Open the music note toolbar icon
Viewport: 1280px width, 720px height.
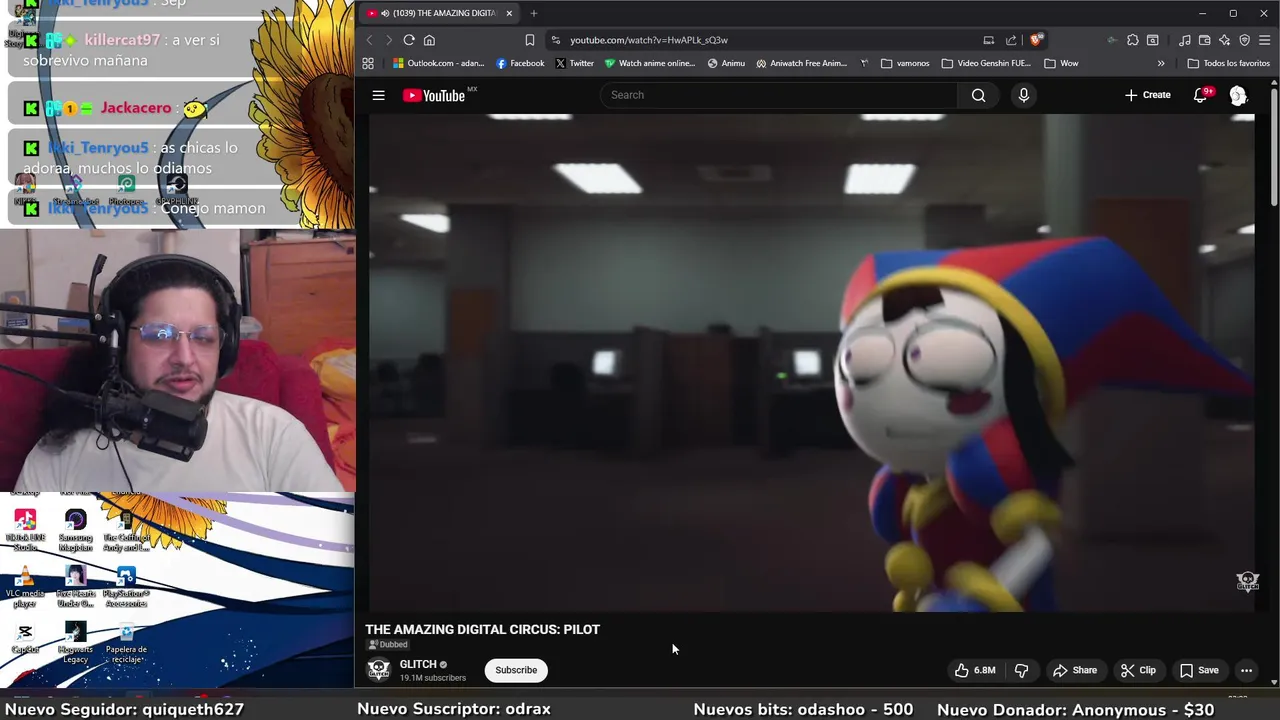point(1185,40)
